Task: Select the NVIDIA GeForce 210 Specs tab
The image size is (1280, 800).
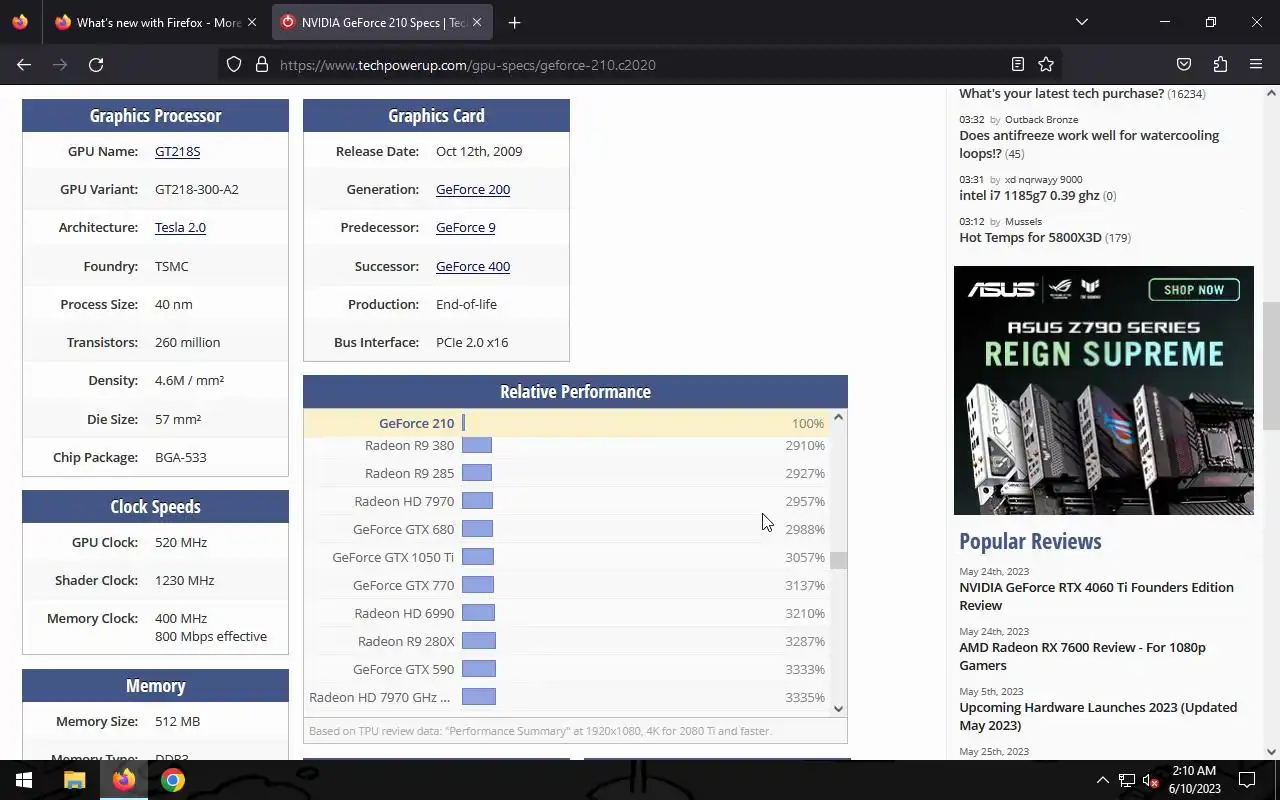Action: (383, 22)
